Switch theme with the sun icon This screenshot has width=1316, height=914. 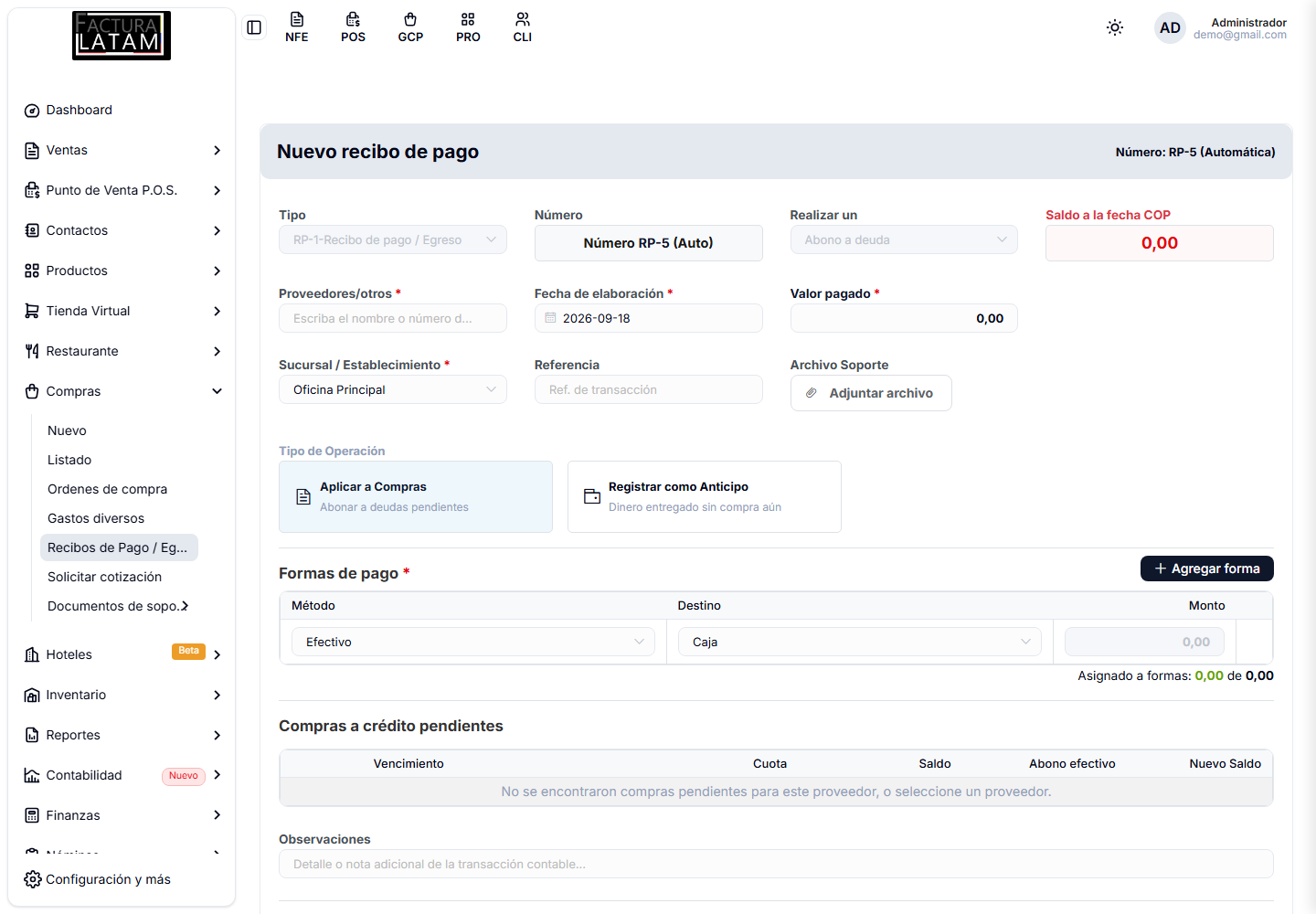pos(1115,27)
